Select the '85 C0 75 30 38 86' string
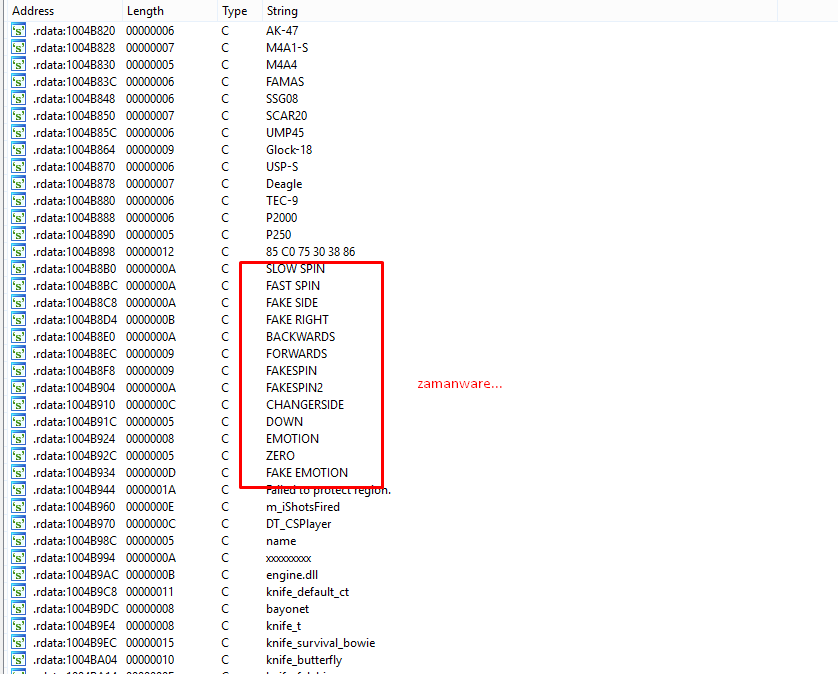 point(311,252)
